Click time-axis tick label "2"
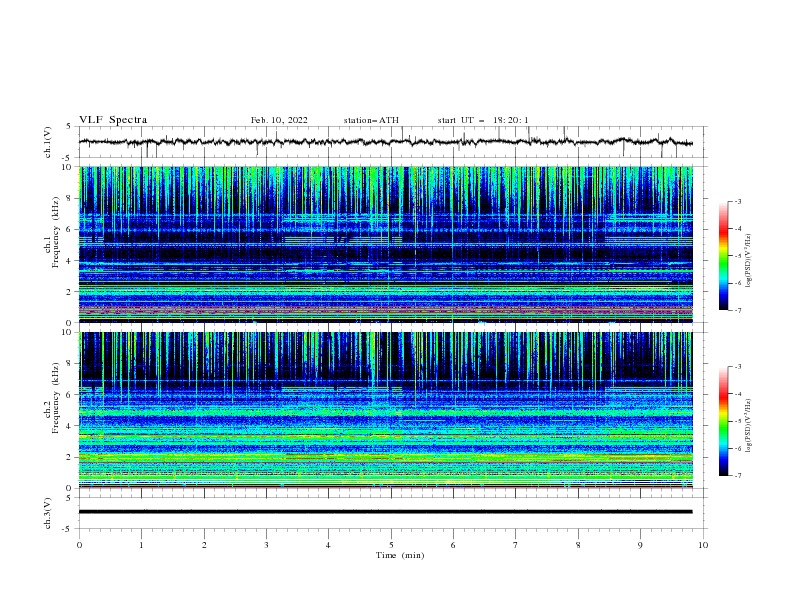The height and width of the screenshot is (612, 792). click(x=204, y=545)
